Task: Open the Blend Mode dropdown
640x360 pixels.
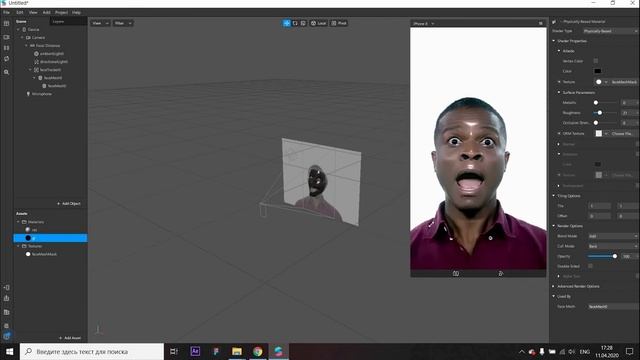Action: [x=613, y=236]
